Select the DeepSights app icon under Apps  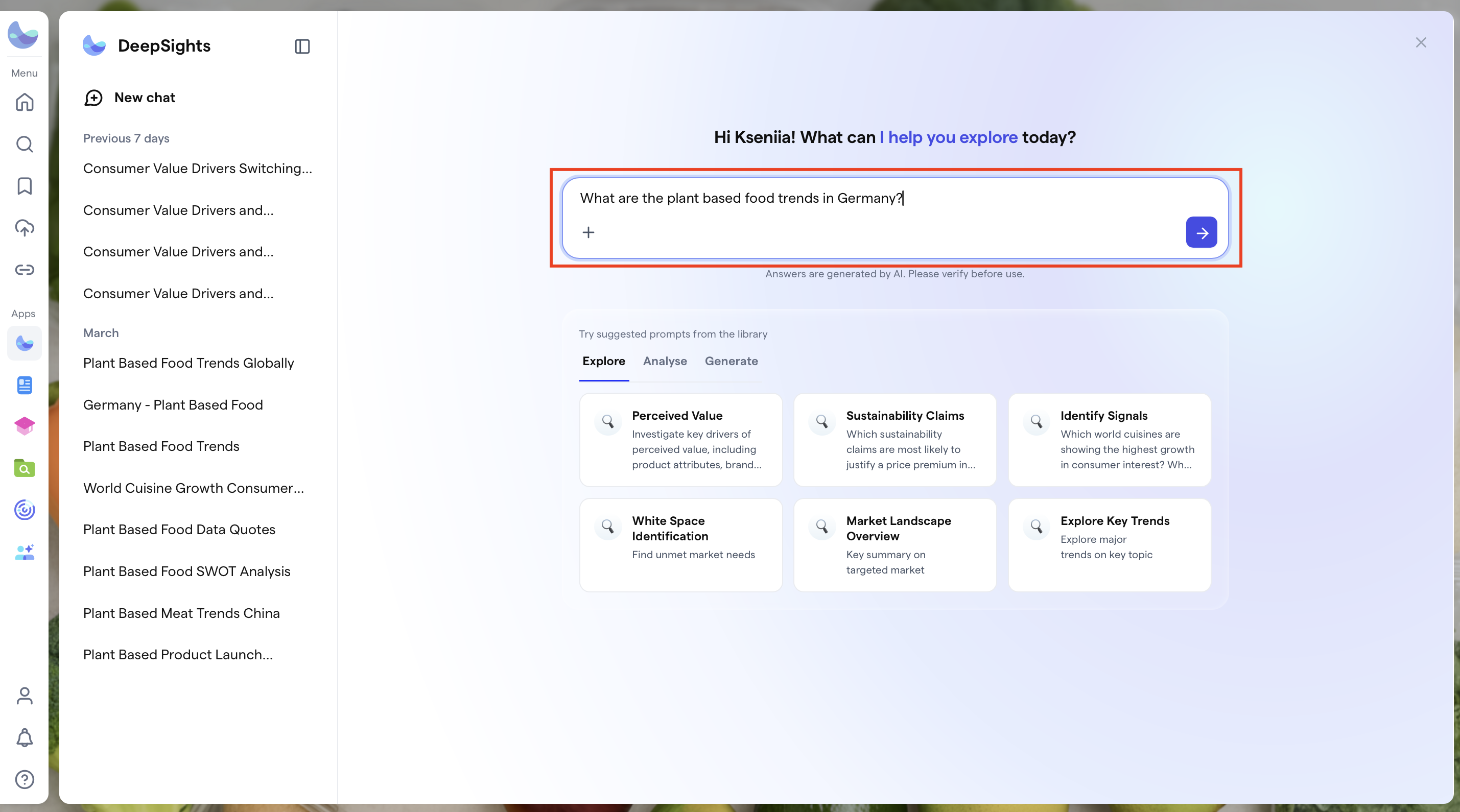coord(25,343)
